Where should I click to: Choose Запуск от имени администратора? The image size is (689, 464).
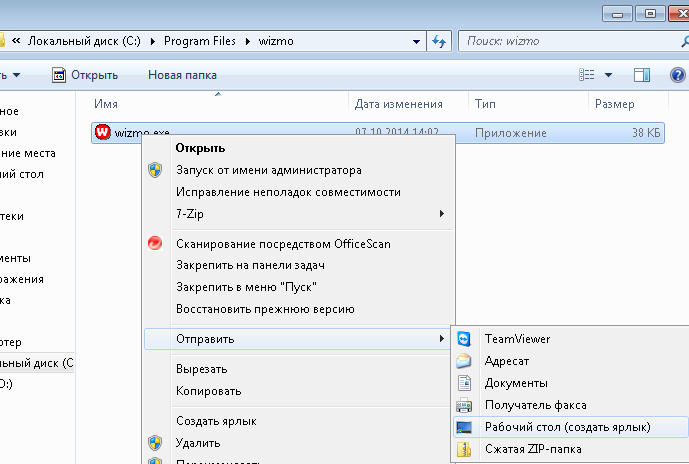click(268, 170)
